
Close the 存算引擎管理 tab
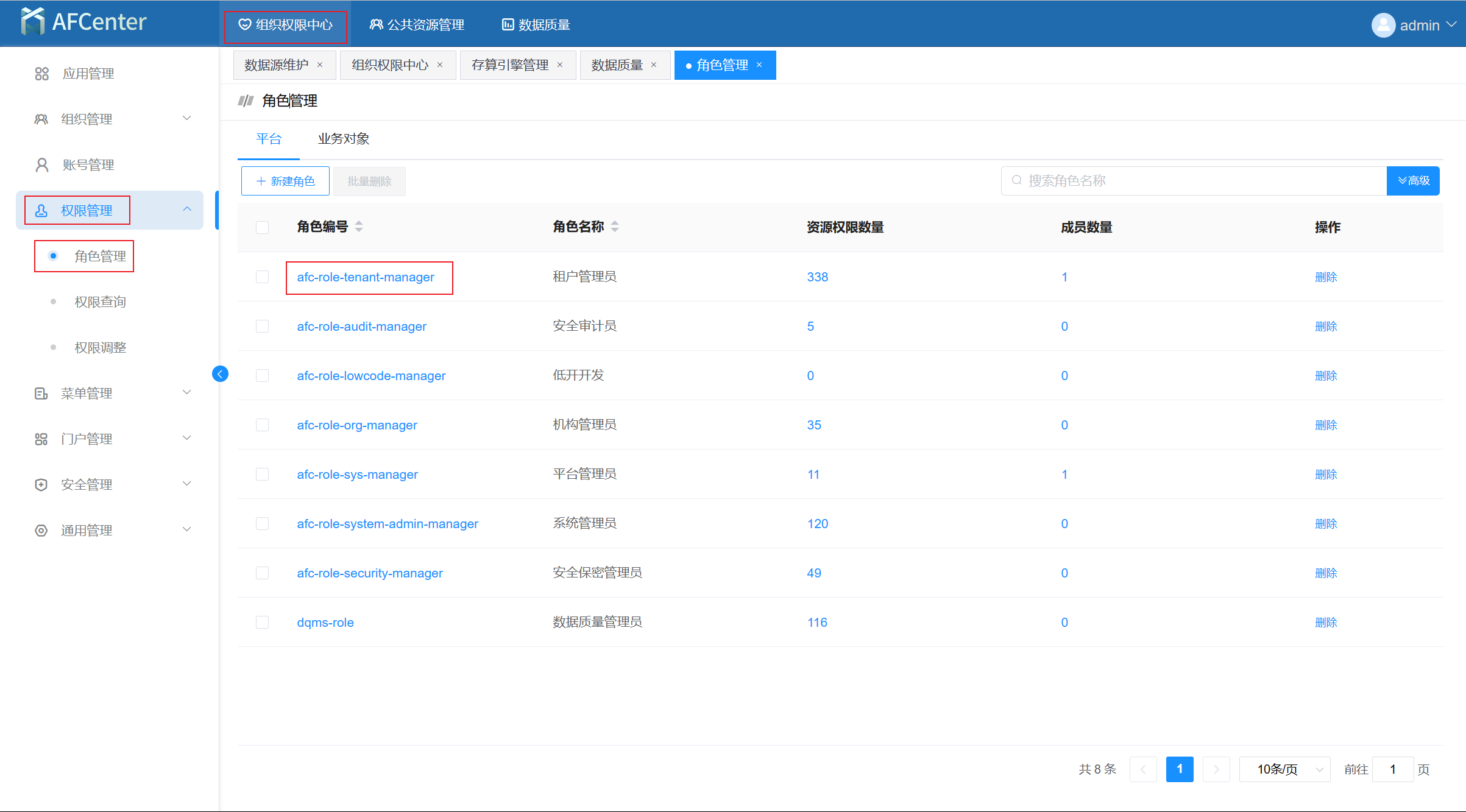[560, 65]
